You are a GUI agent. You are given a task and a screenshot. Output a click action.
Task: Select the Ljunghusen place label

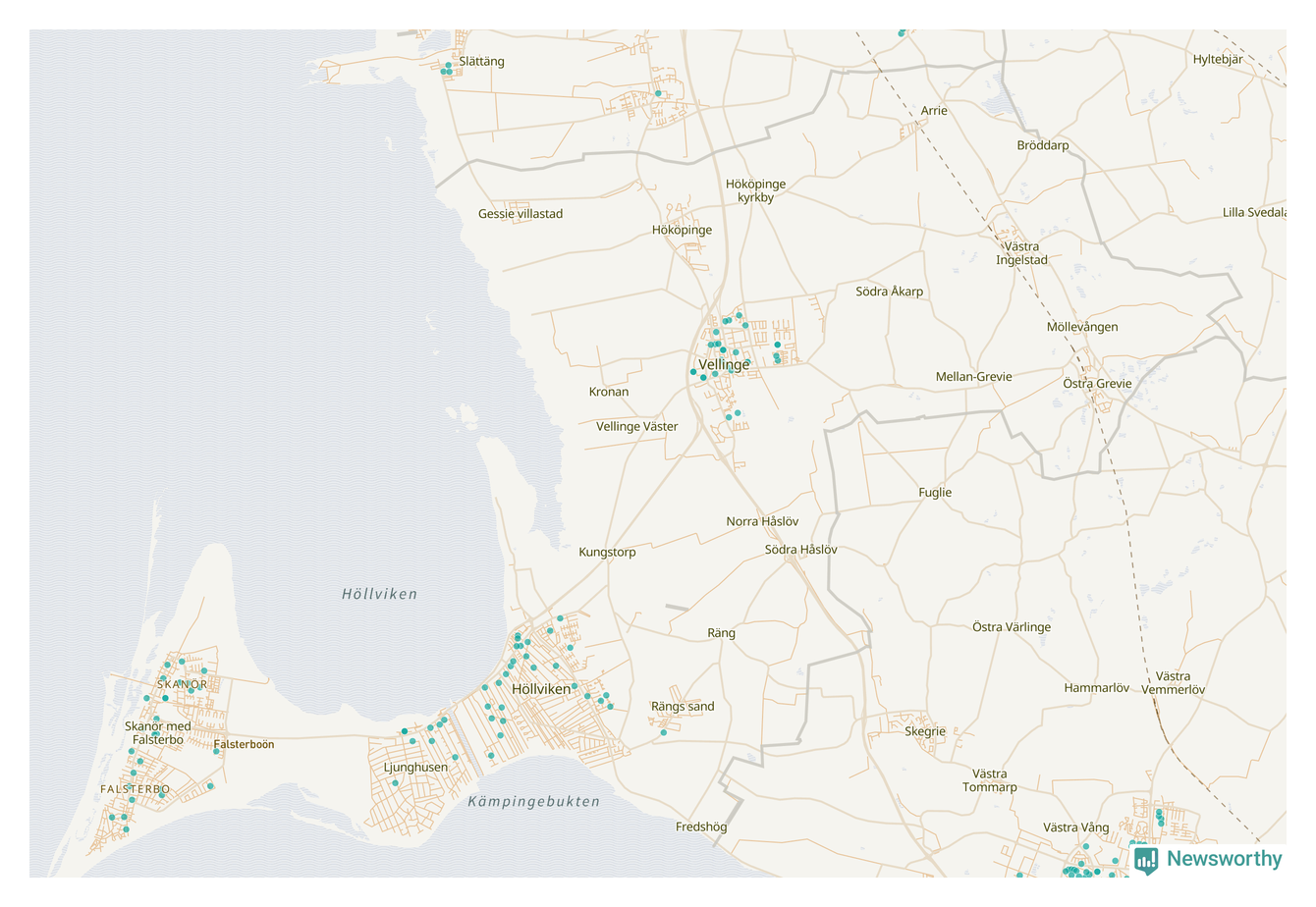pos(415,768)
